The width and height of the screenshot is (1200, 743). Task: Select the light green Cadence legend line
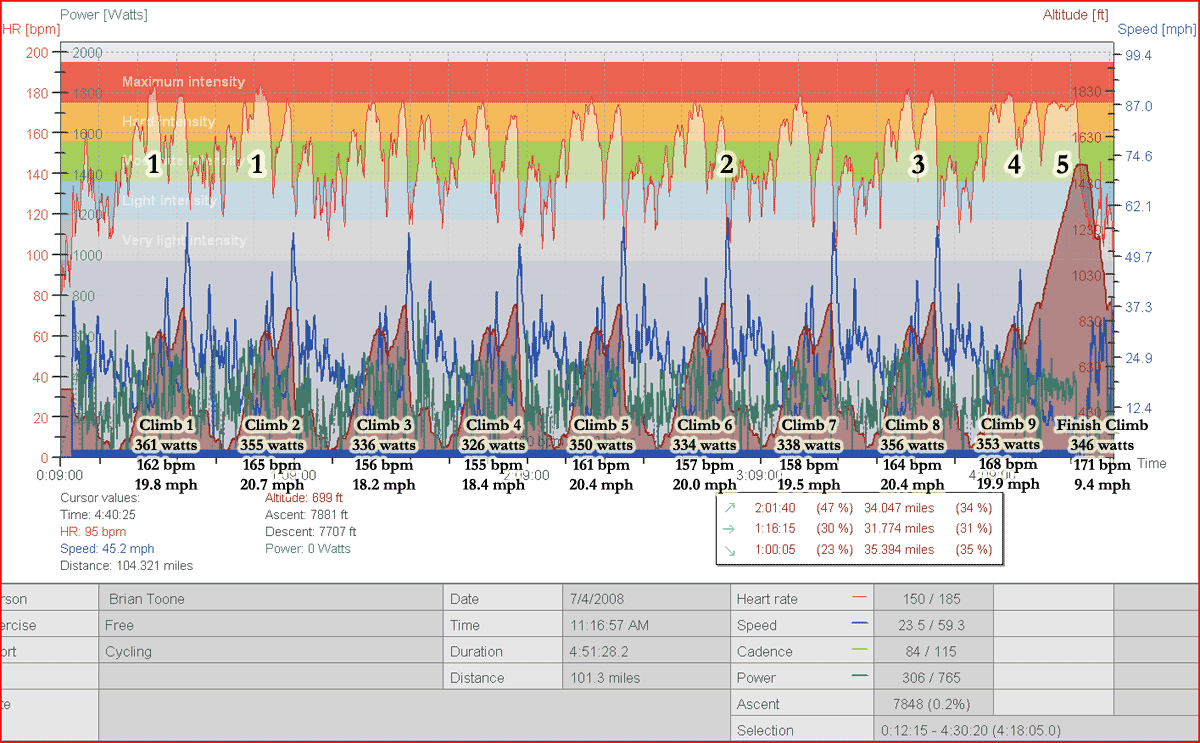858,650
